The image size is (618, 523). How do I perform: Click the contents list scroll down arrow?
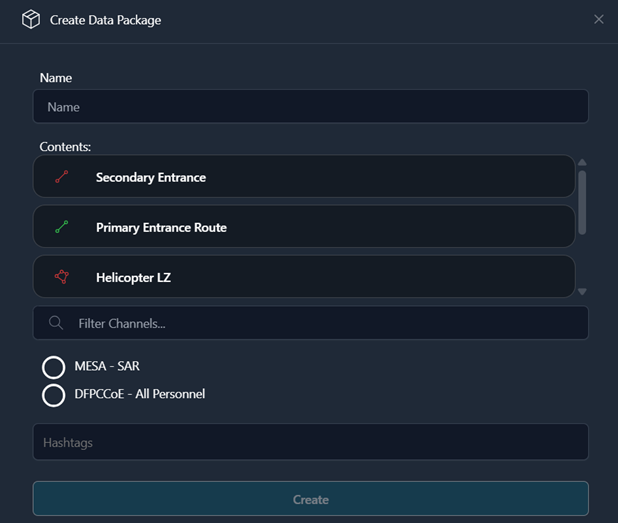[x=582, y=292]
